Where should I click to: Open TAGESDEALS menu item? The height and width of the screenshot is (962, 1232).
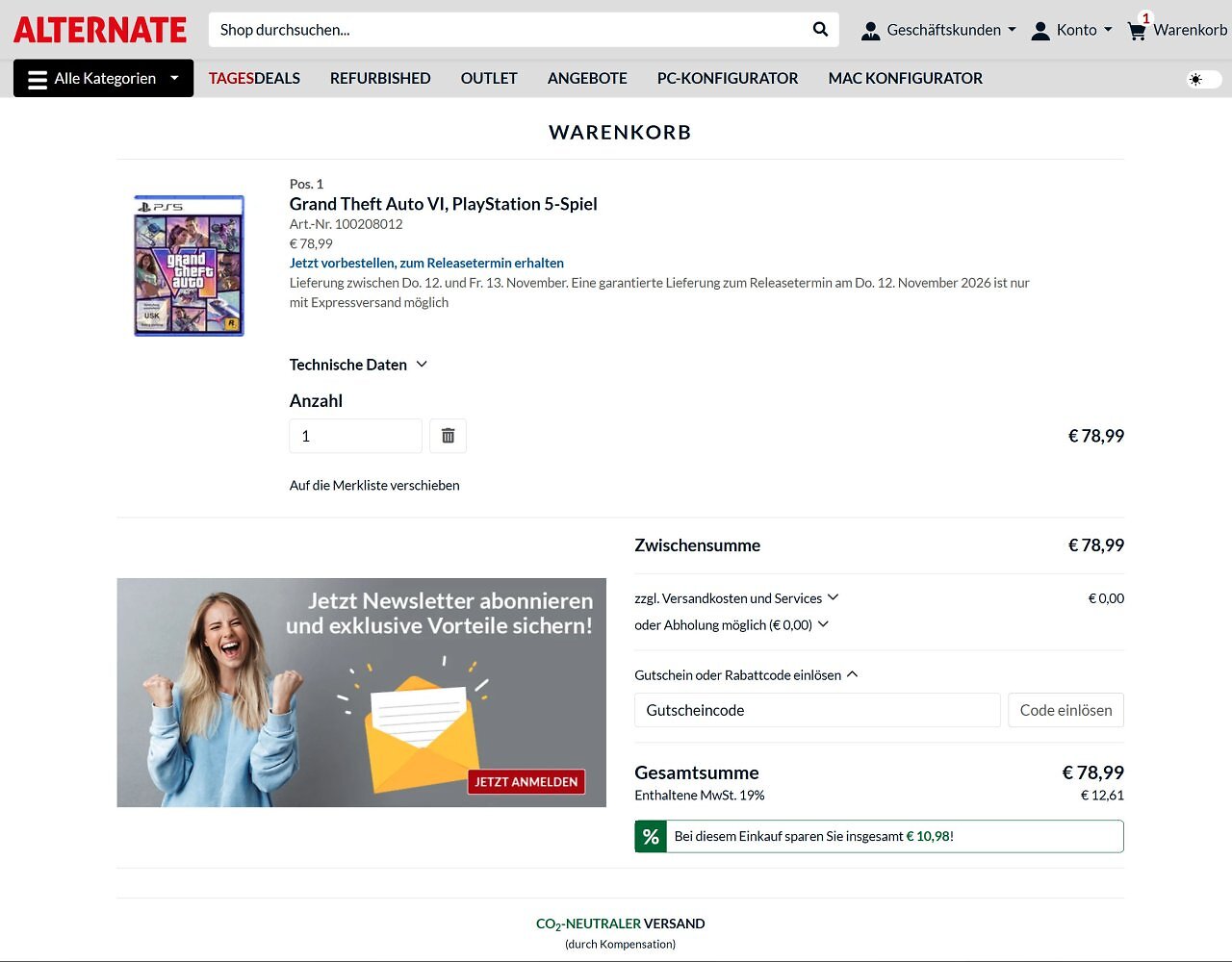pyautogui.click(x=254, y=79)
